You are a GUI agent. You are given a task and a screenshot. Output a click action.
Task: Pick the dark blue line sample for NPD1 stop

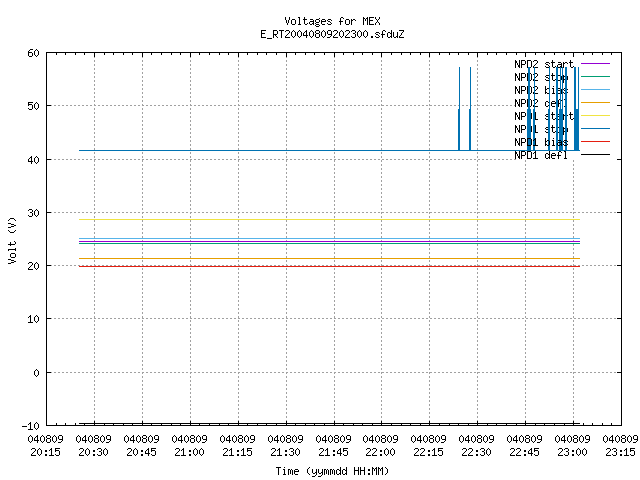(x=595, y=129)
